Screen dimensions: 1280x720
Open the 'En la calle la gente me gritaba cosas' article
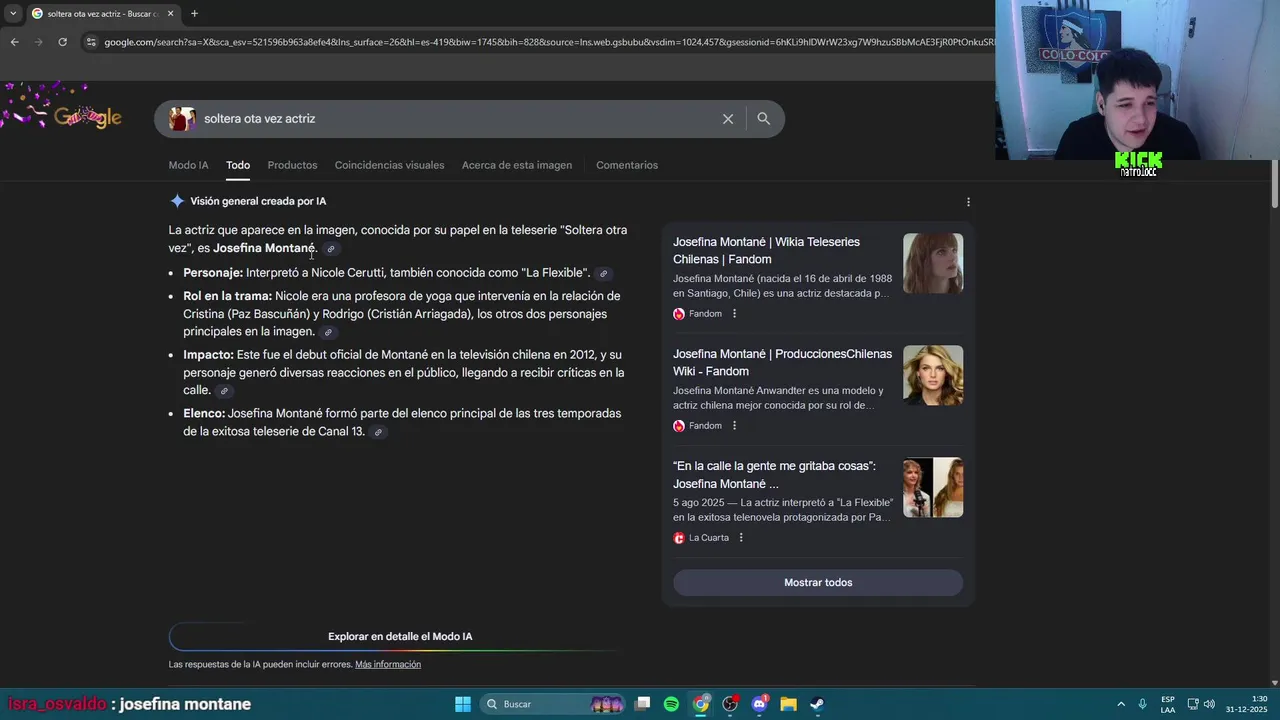pos(774,474)
